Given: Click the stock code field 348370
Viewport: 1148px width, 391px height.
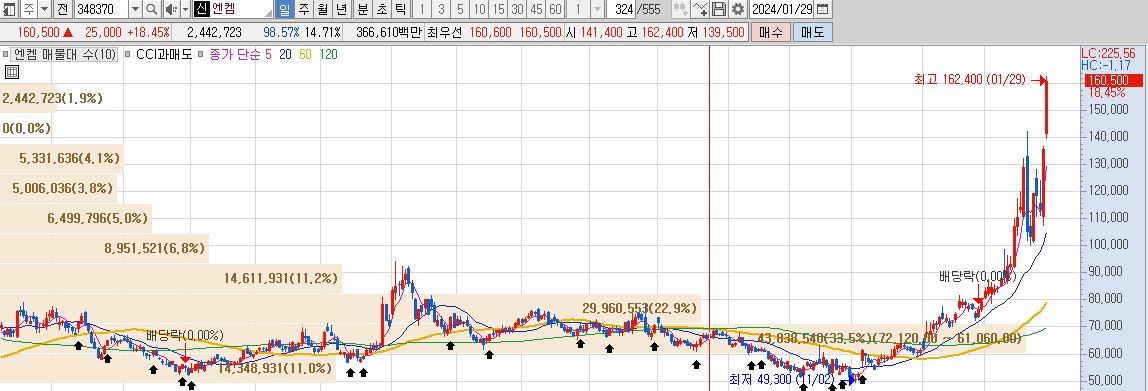Looking at the screenshot, I should click(x=101, y=9).
